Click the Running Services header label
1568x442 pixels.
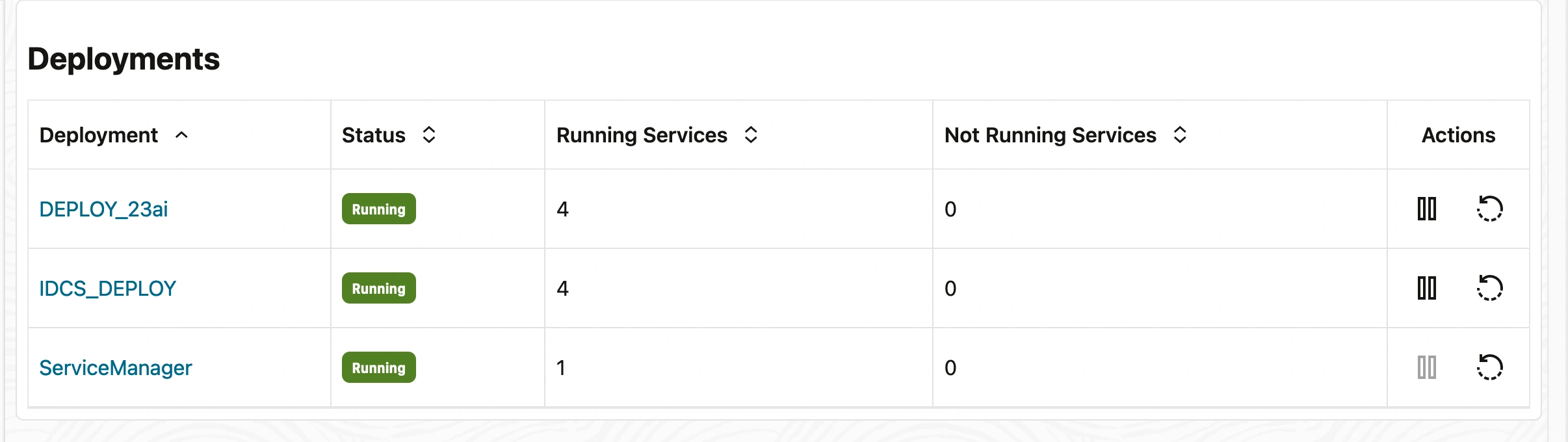(642, 135)
